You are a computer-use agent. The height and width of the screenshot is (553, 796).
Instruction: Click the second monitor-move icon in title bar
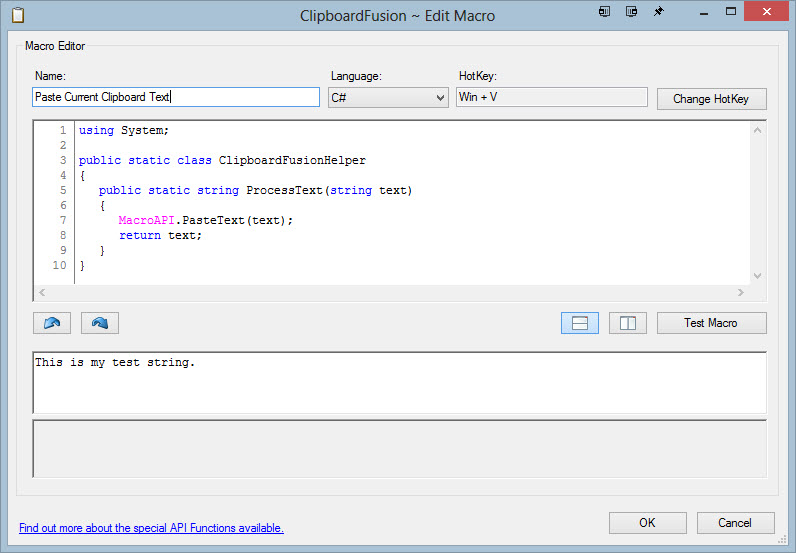(x=631, y=12)
